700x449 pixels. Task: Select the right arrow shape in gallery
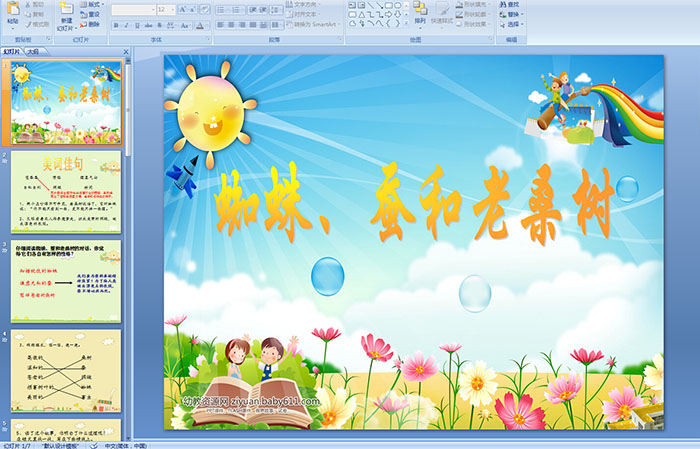(x=388, y=15)
